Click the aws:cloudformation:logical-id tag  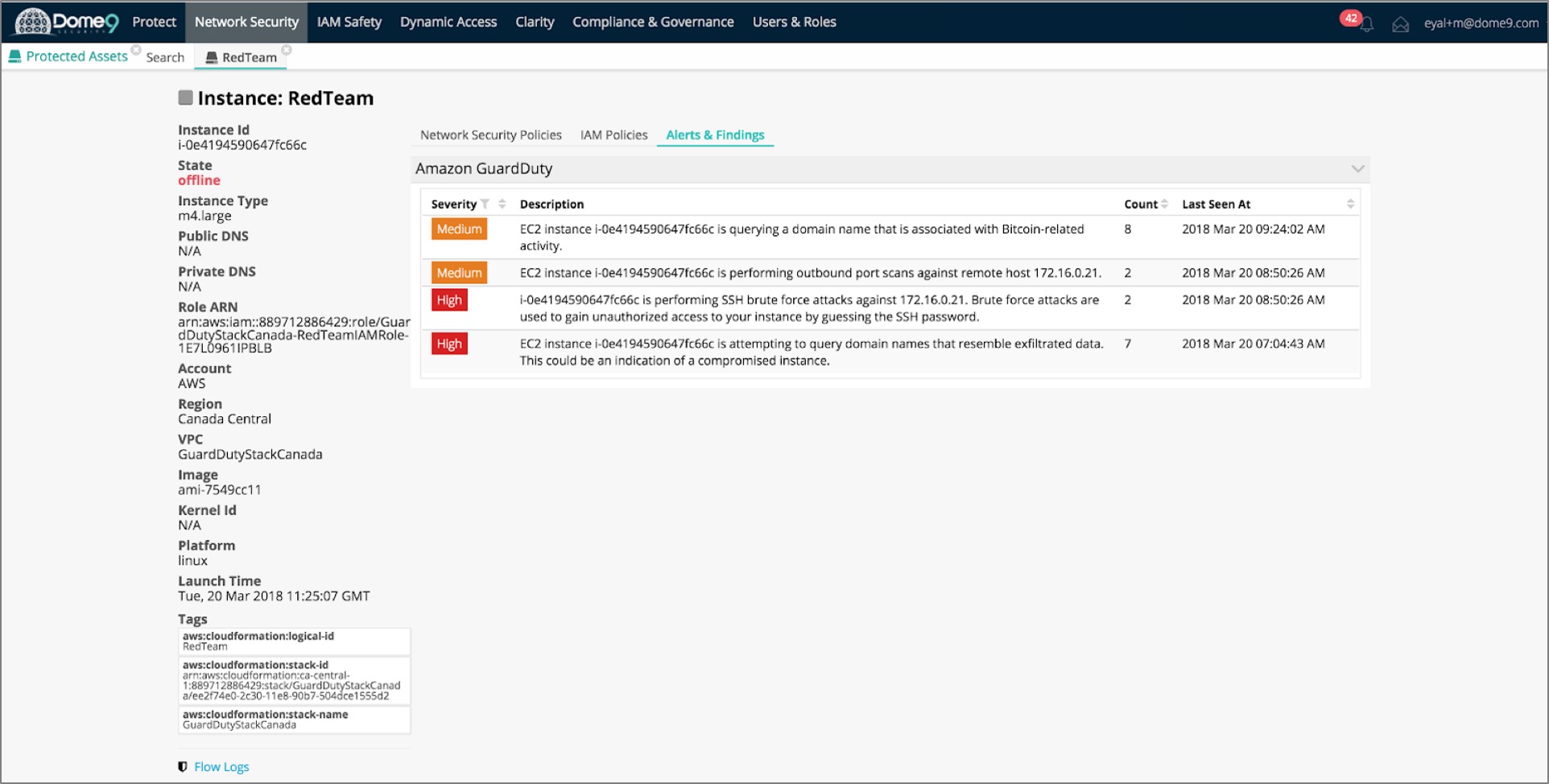click(x=295, y=642)
